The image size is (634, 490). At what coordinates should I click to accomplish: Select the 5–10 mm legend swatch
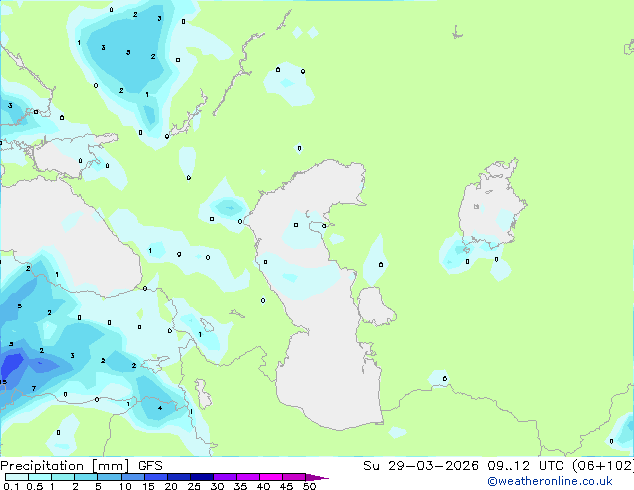point(110,477)
